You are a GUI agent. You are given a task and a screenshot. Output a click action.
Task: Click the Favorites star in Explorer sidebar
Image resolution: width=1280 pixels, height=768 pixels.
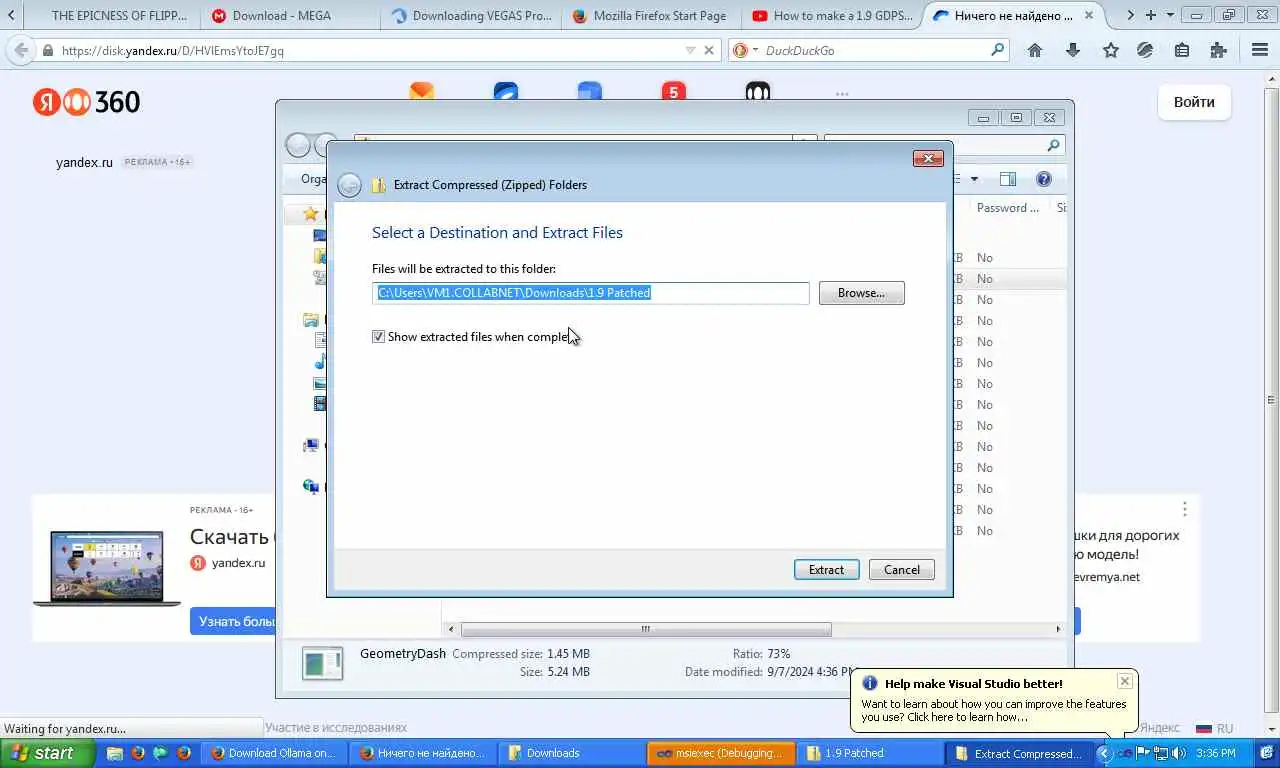click(x=311, y=214)
